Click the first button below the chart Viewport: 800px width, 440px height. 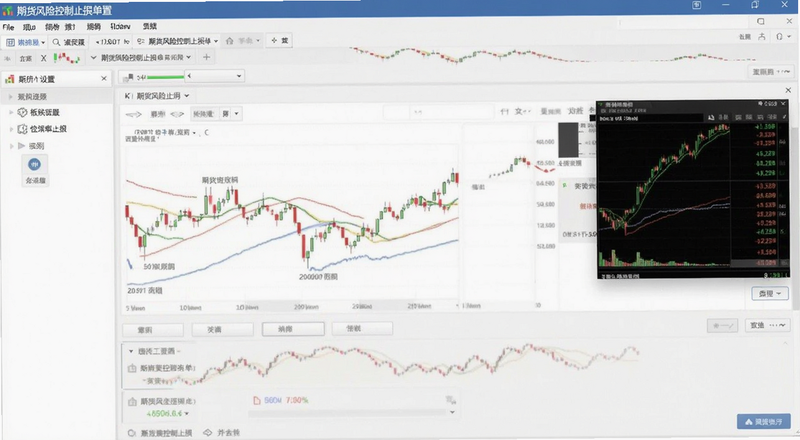pyautogui.click(x=153, y=330)
